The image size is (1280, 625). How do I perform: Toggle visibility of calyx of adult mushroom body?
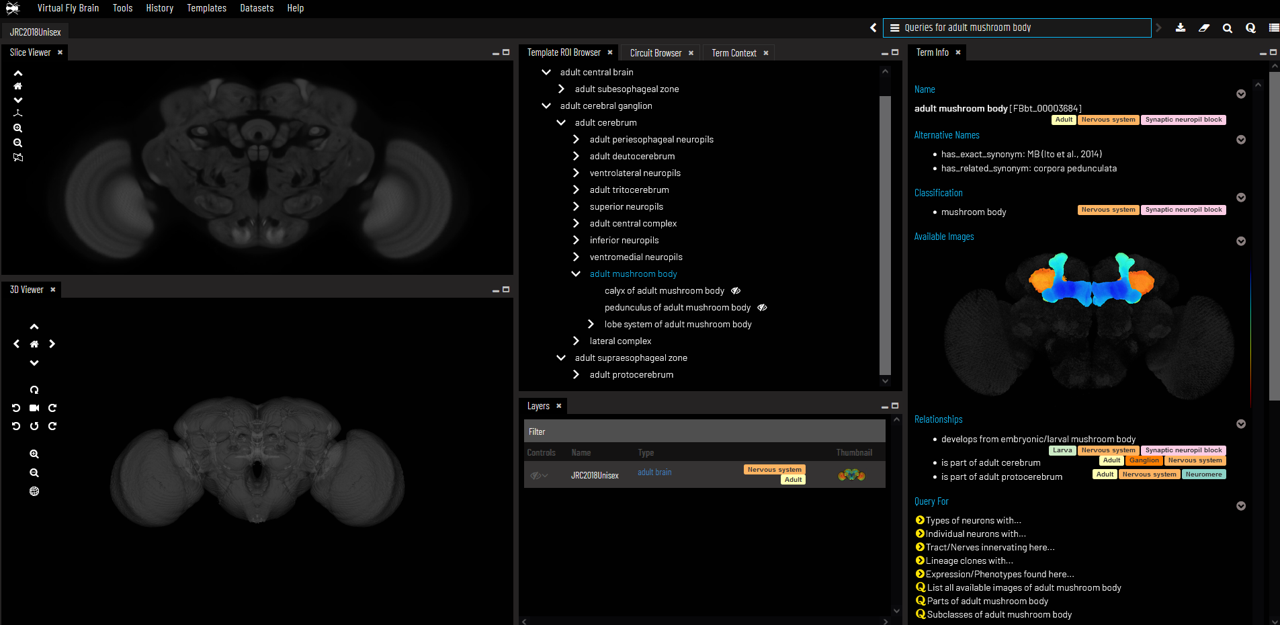(x=736, y=291)
